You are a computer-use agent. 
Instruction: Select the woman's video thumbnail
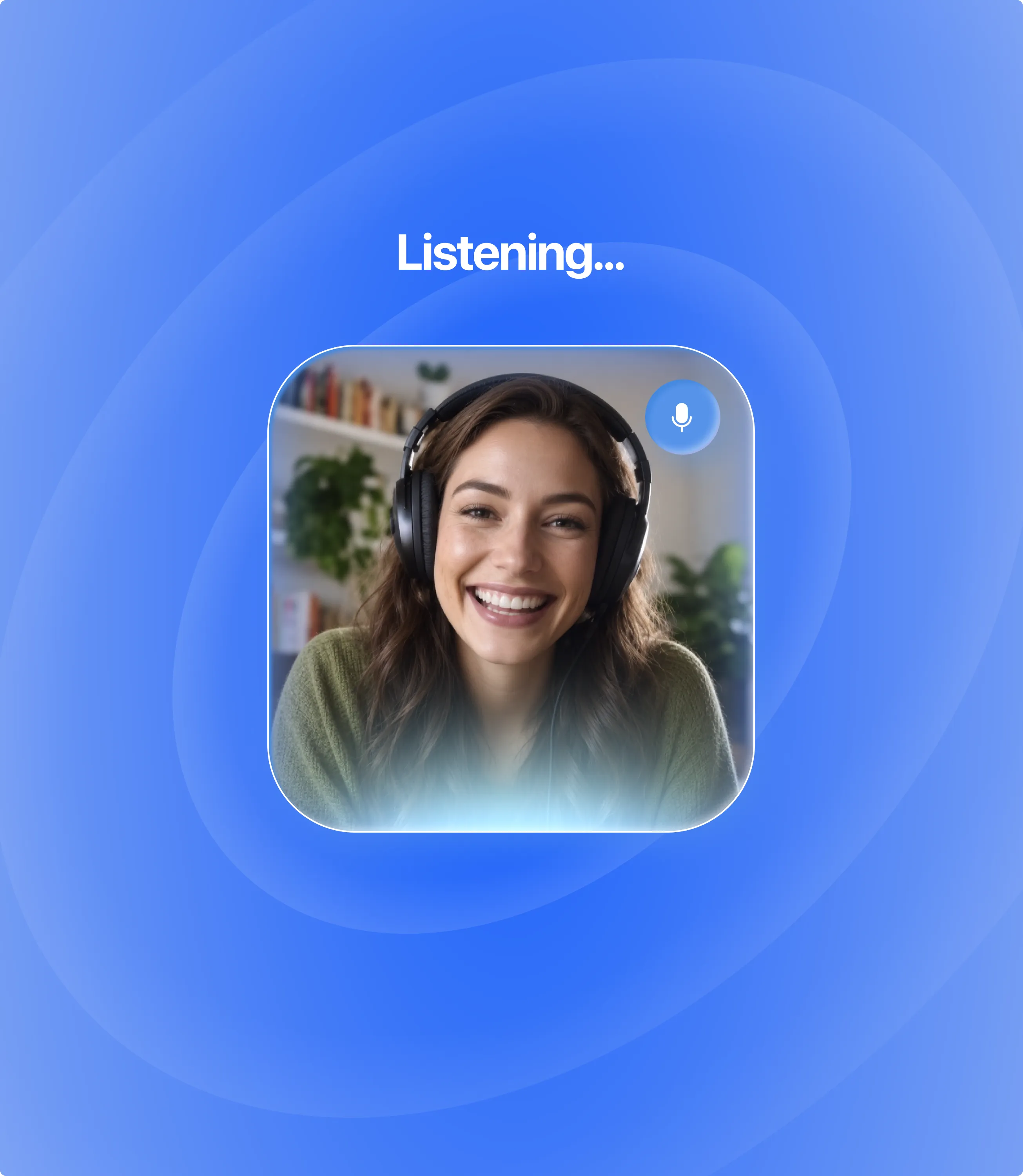[x=511, y=588]
